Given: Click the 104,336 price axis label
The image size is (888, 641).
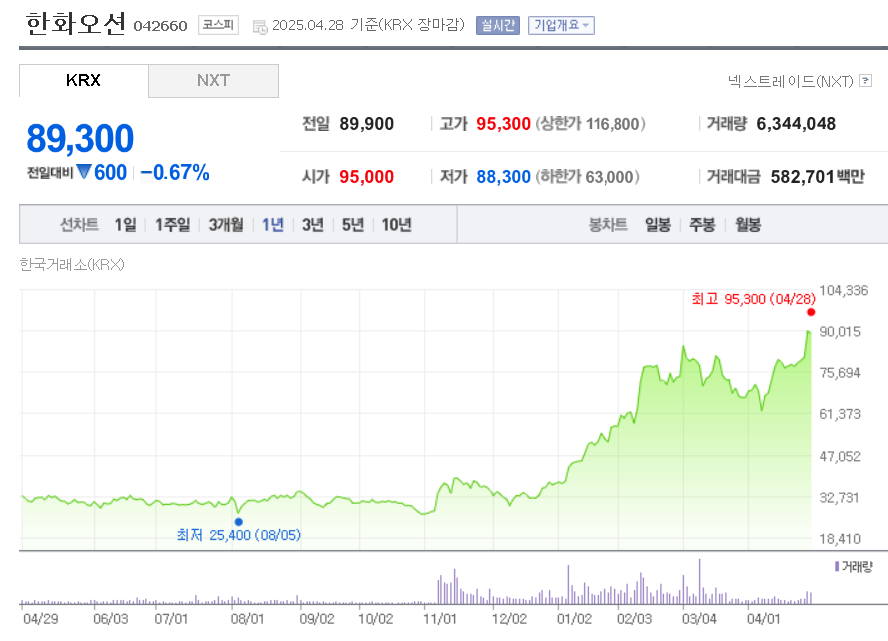Looking at the screenshot, I should (843, 290).
